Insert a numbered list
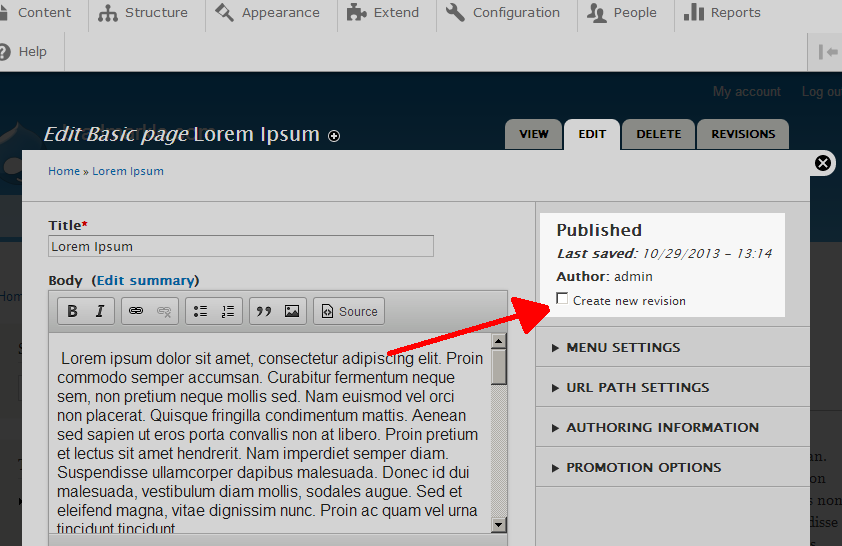The image size is (842, 546). (228, 311)
